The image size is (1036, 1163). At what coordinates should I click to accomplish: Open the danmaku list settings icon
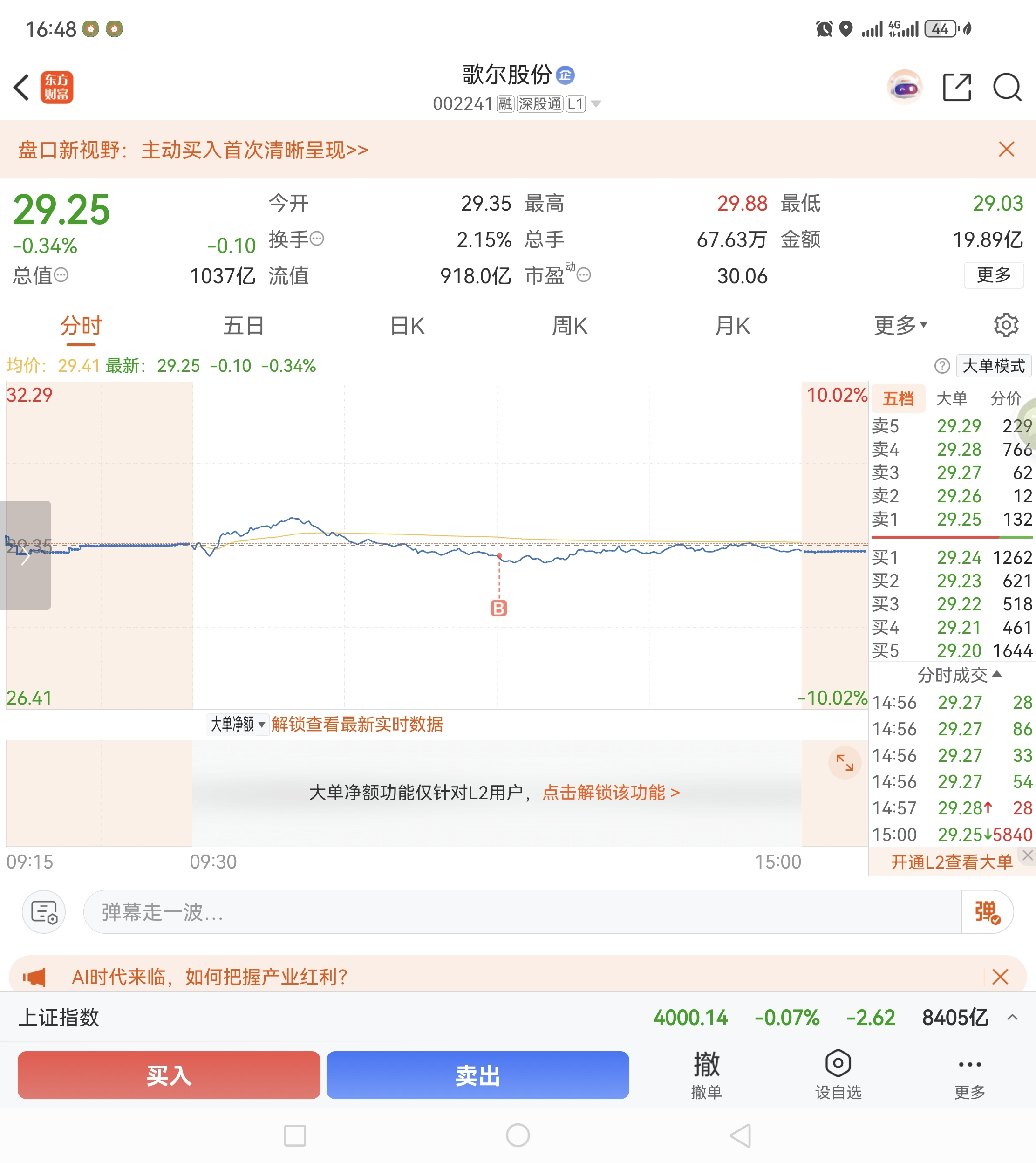(44, 911)
